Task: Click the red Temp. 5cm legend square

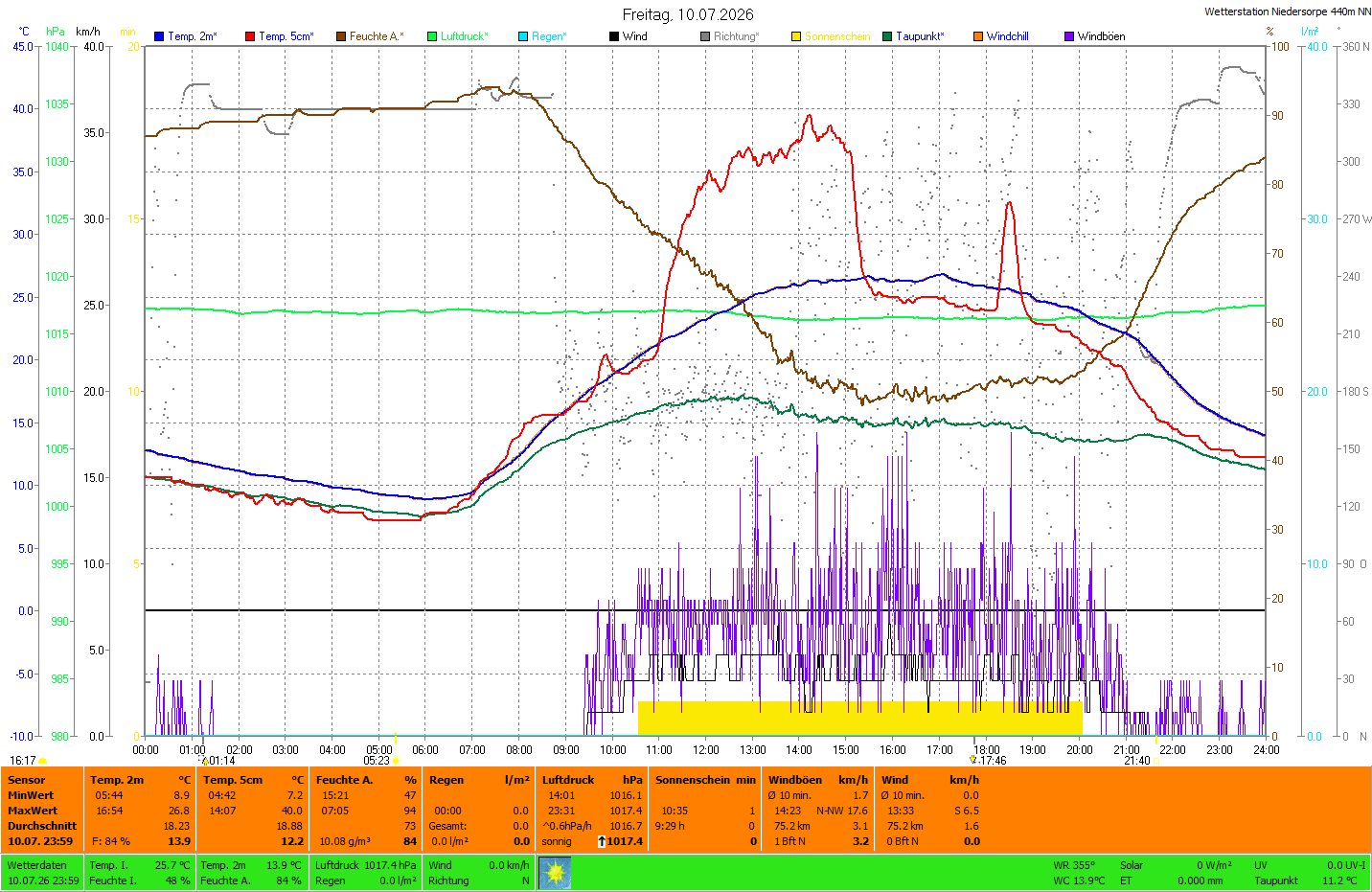Action: tap(250, 36)
